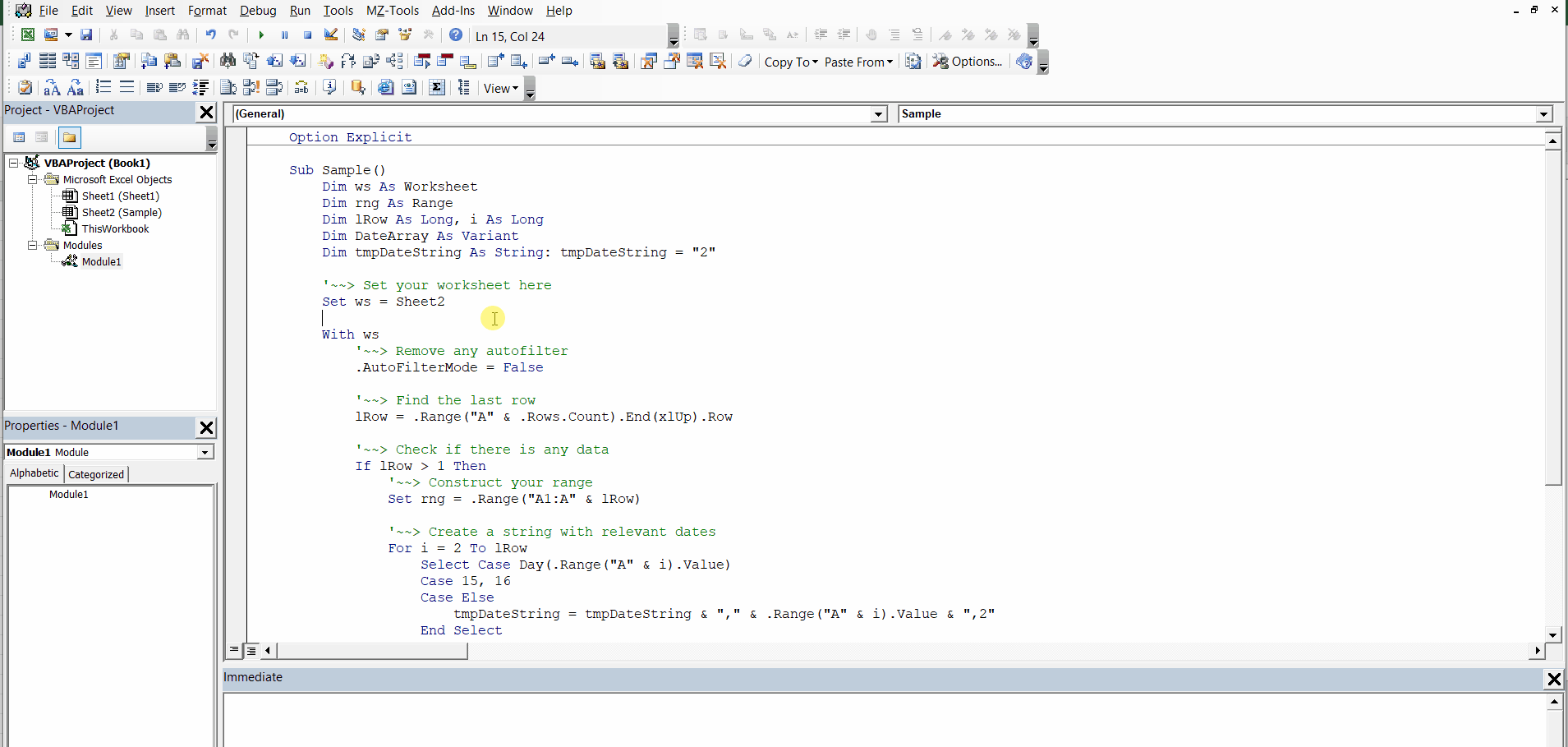
Task: Open the Debug menu
Action: pyautogui.click(x=258, y=11)
